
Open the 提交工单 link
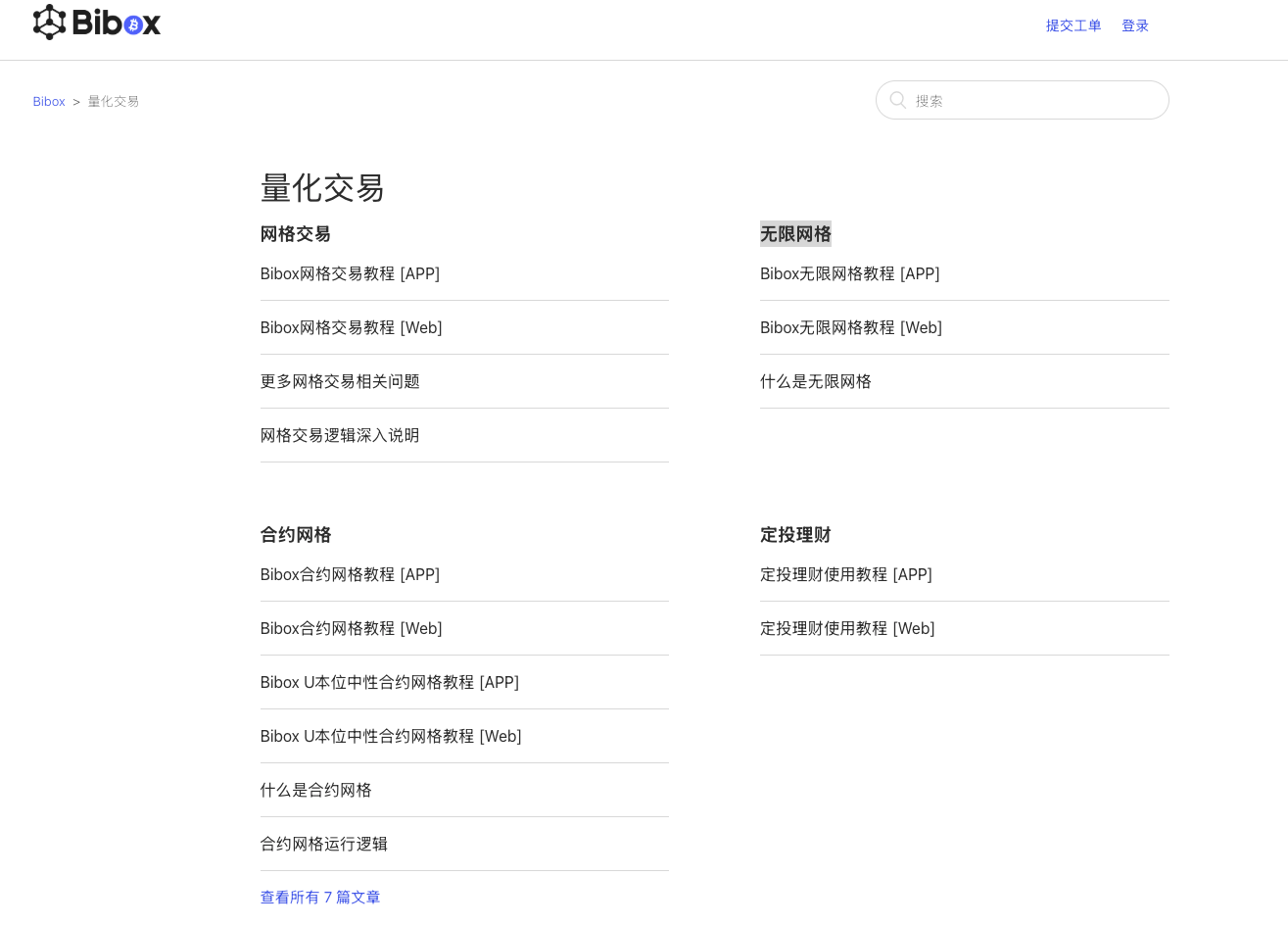tap(1073, 25)
